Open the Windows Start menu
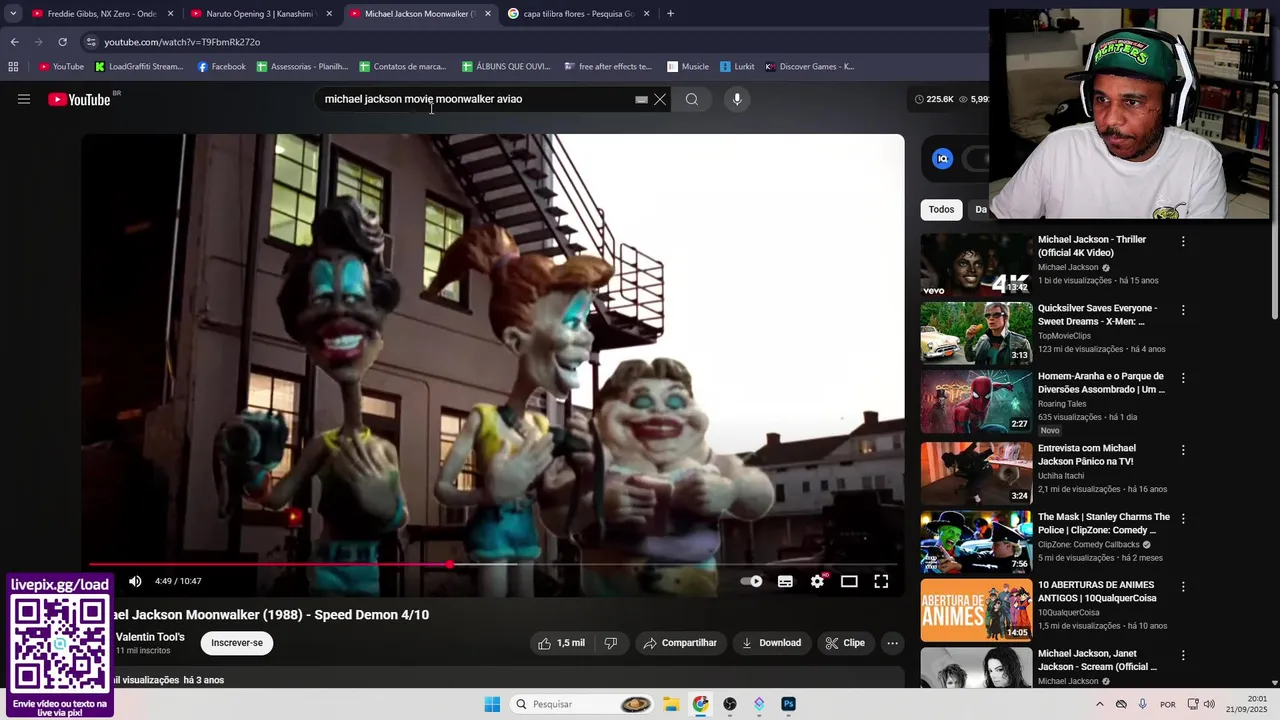The image size is (1280, 720). 492,704
